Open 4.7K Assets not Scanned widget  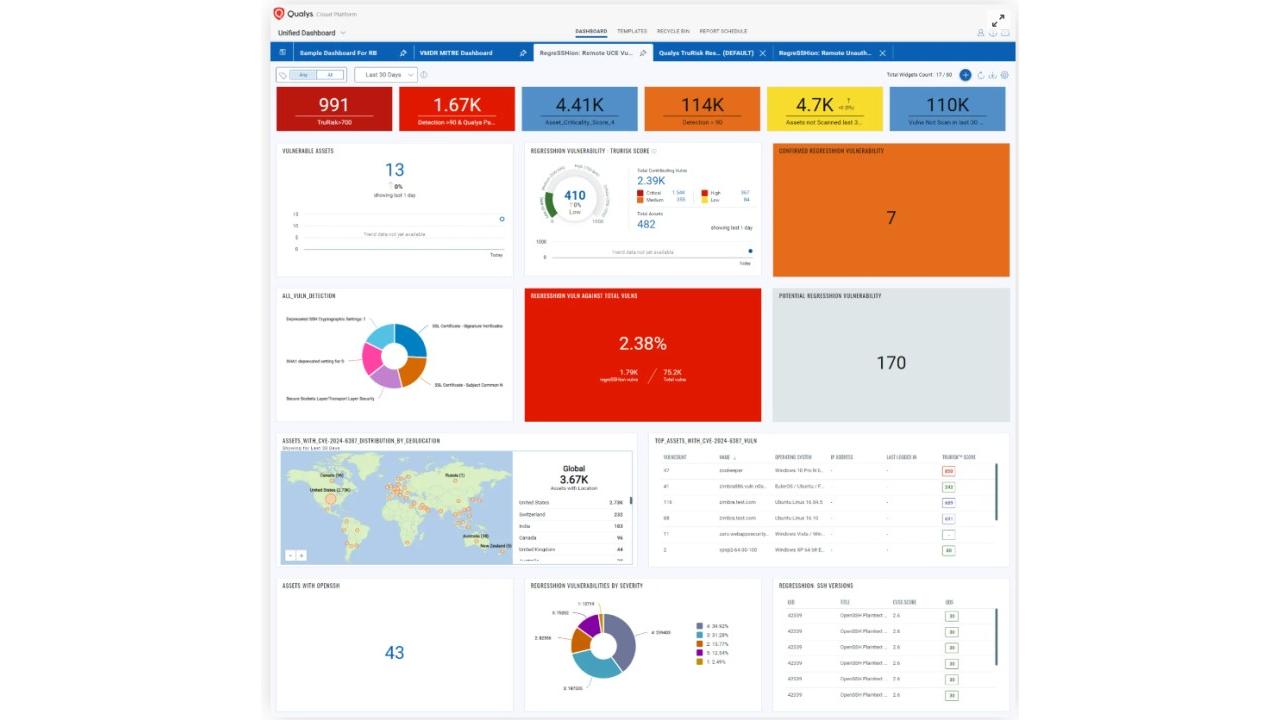pyautogui.click(x=825, y=108)
